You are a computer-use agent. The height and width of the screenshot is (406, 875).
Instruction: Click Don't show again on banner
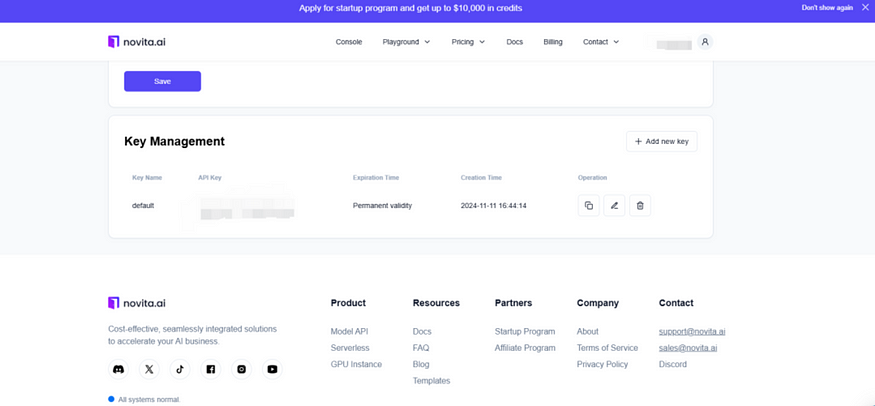[827, 8]
